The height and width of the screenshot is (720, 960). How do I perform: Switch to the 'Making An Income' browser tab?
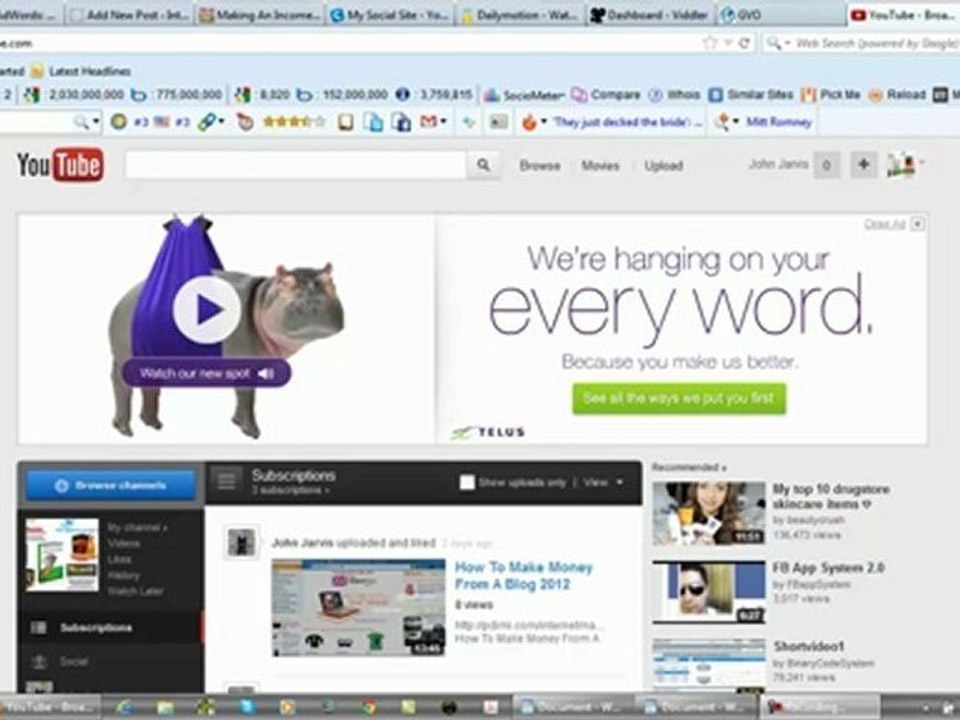(x=260, y=15)
